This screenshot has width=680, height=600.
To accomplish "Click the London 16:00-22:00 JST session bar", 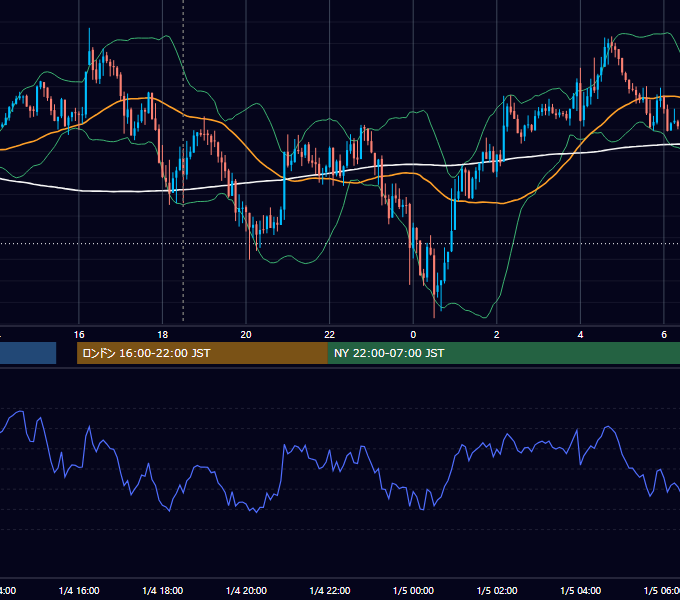I will click(x=202, y=353).
